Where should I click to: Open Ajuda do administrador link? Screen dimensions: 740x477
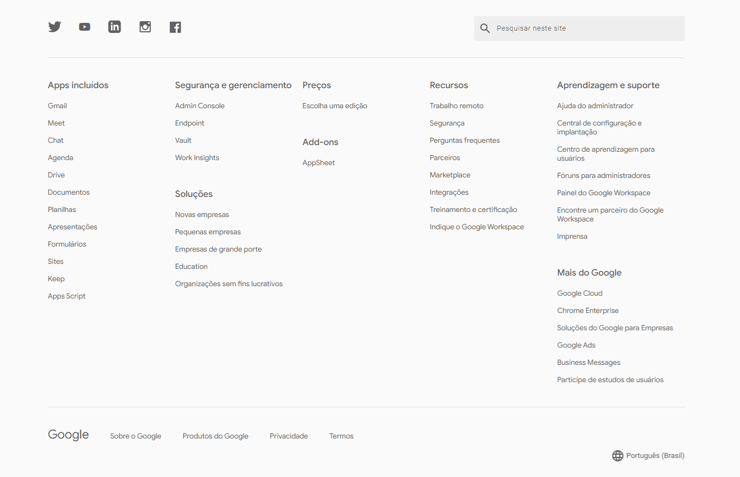tap(595, 106)
